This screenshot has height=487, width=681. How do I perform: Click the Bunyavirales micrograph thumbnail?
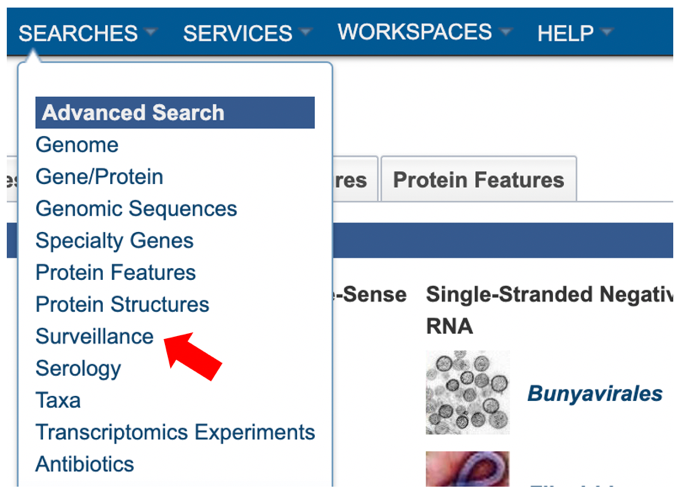468,393
